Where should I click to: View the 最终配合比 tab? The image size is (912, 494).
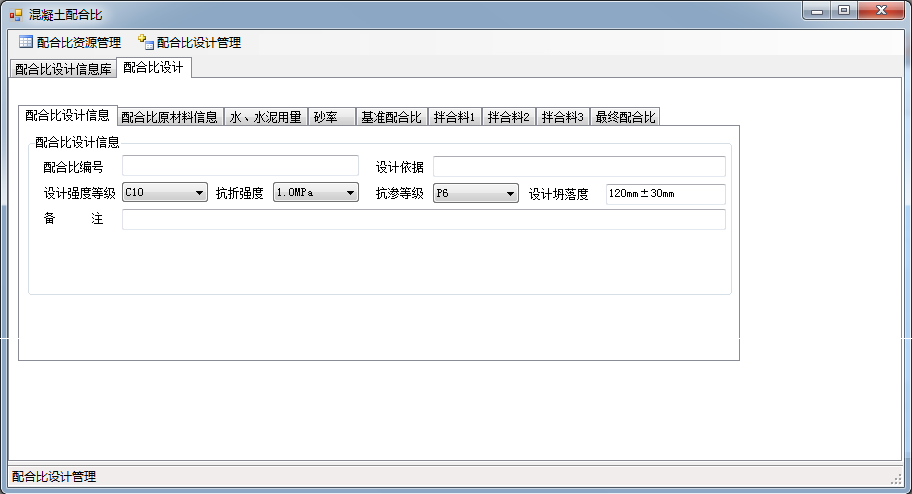[x=625, y=117]
